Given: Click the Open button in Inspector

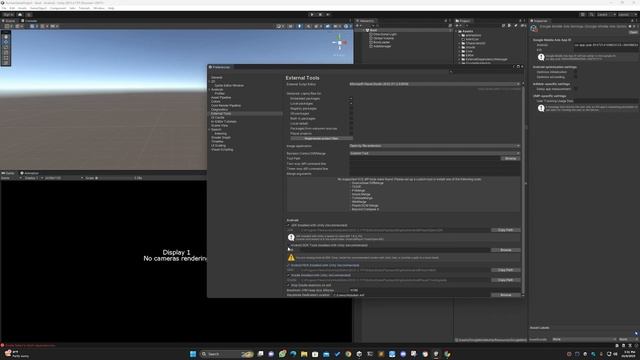Looking at the screenshot, I should point(633,32).
